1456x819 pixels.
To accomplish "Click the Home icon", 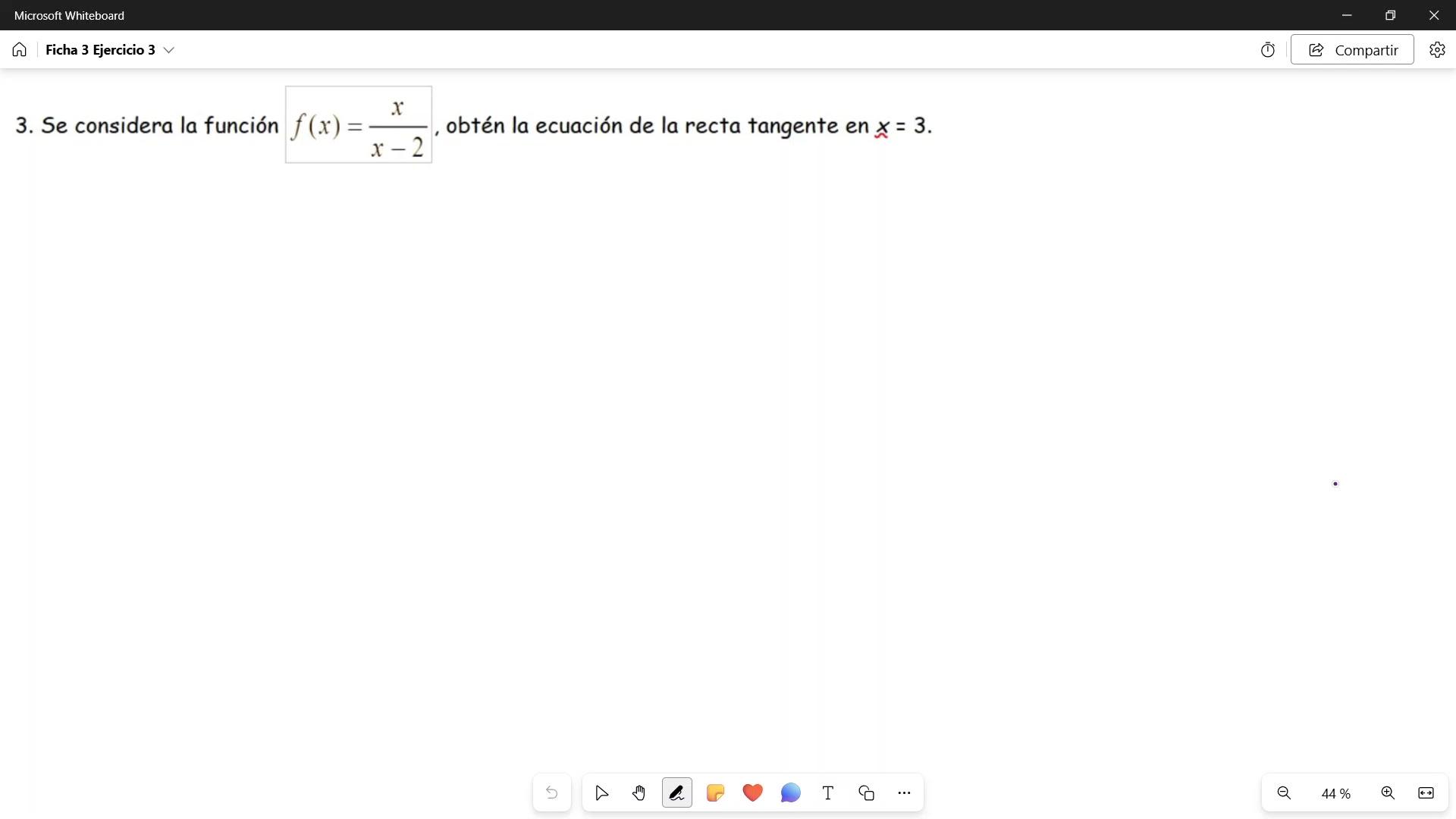I will [20, 50].
